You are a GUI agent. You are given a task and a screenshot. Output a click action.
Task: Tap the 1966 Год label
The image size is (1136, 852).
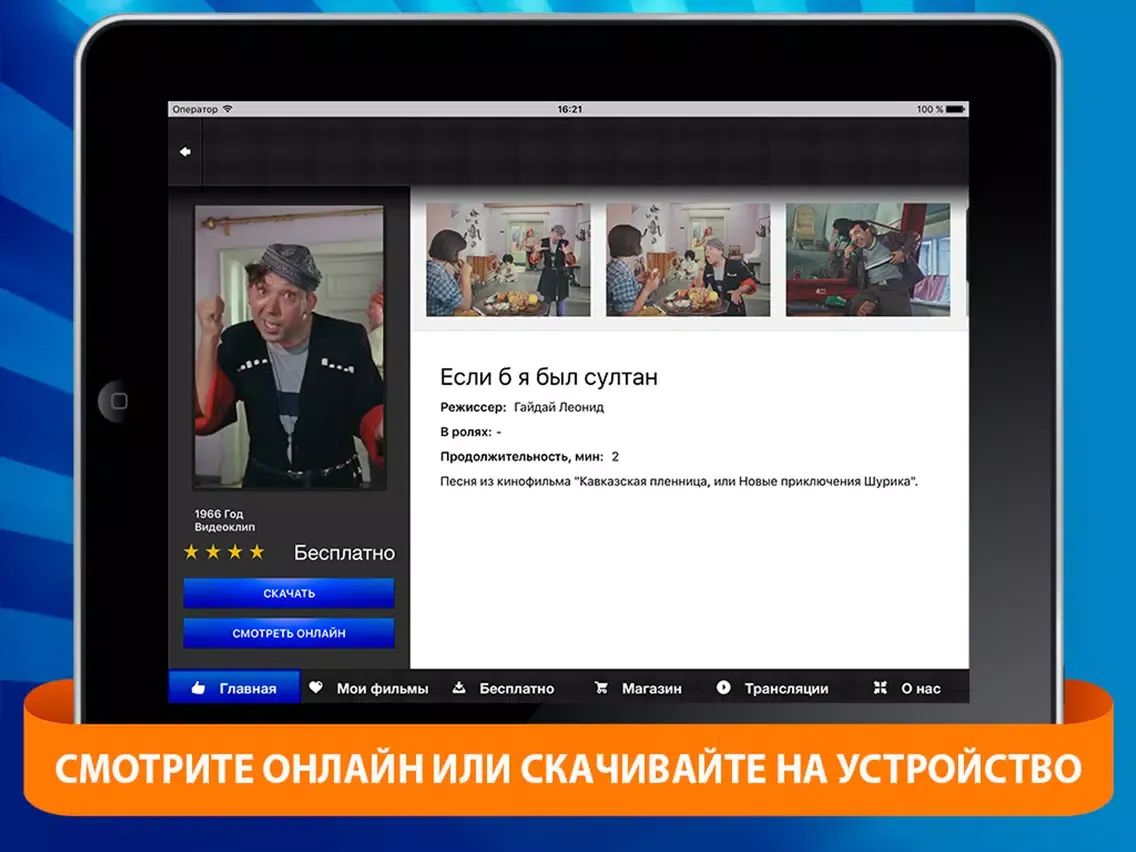point(219,514)
